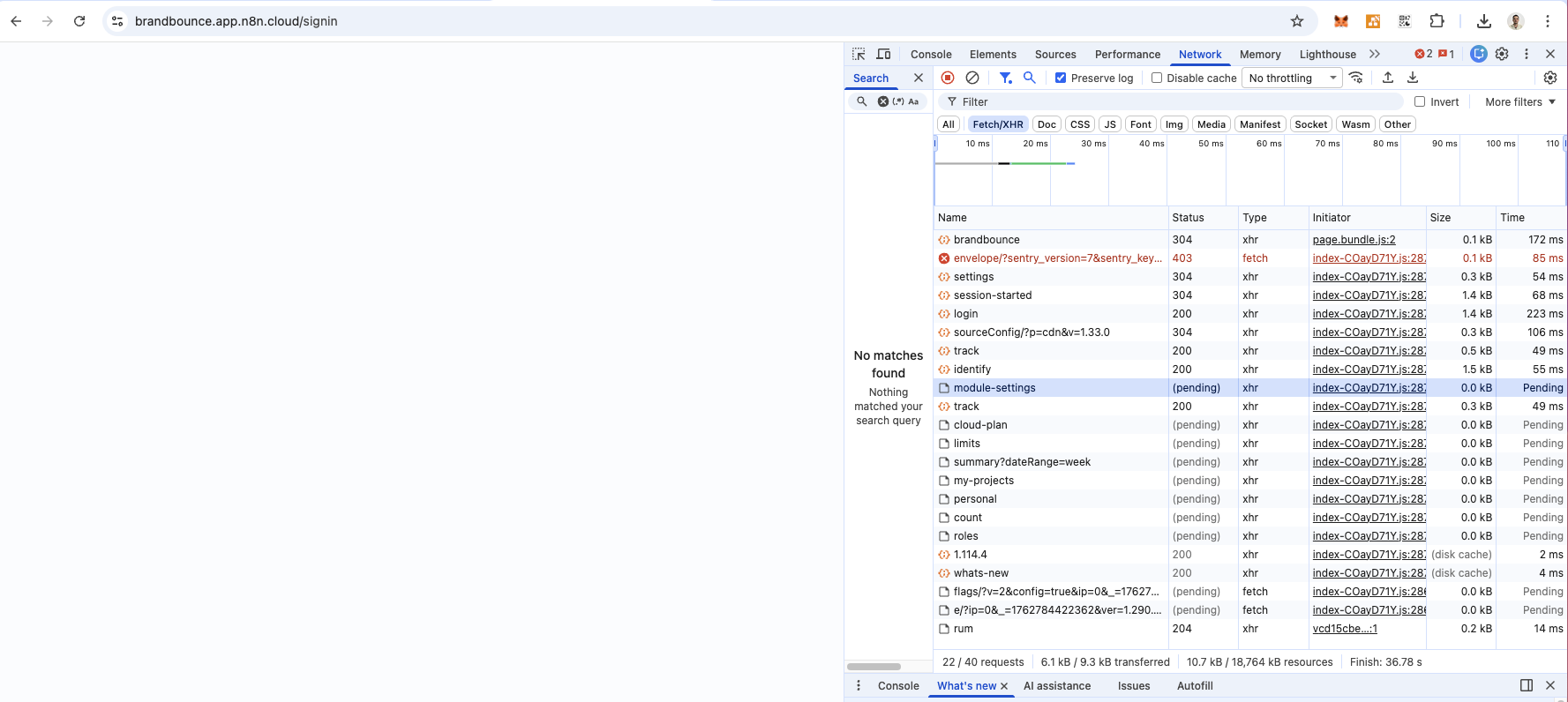The width and height of the screenshot is (1568, 702).
Task: Select the Doc filter type button
Action: pos(1047,124)
